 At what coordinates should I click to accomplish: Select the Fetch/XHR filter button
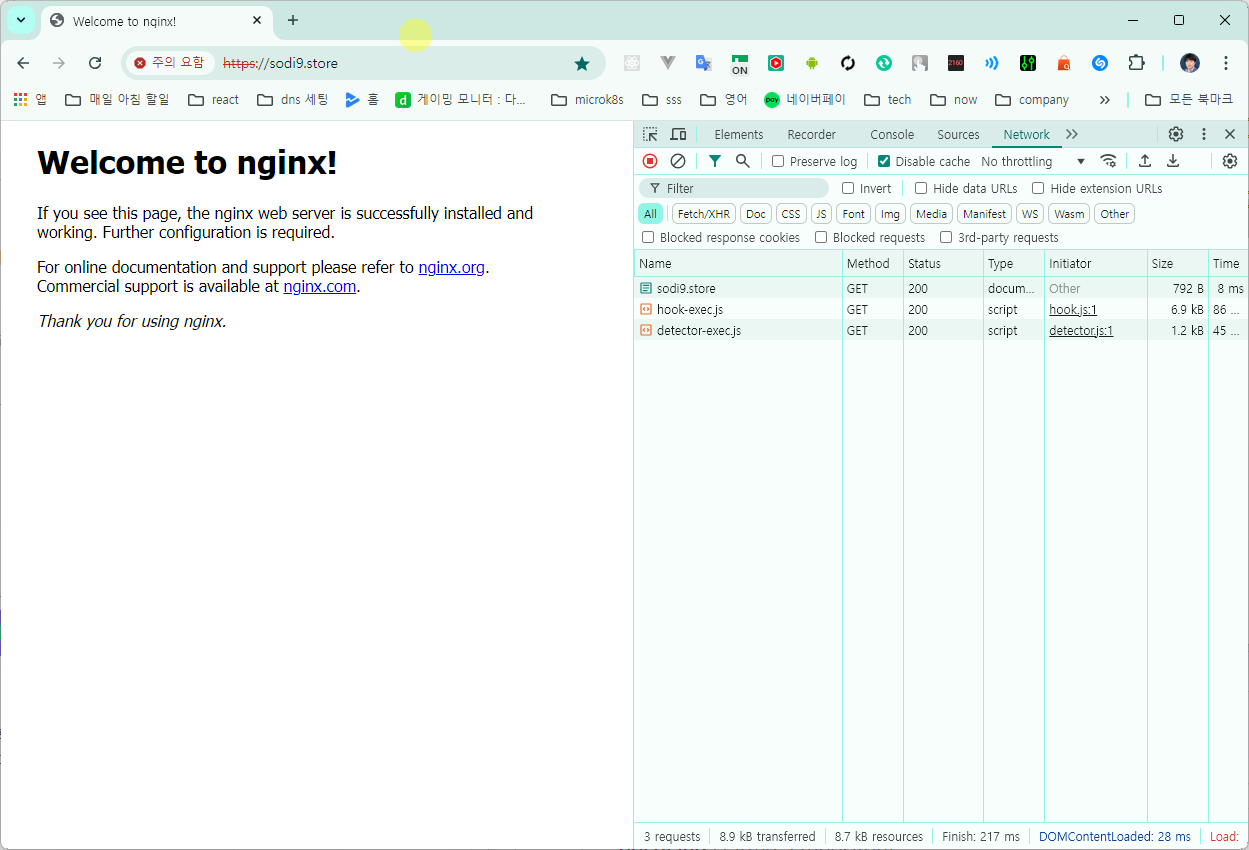(x=704, y=214)
